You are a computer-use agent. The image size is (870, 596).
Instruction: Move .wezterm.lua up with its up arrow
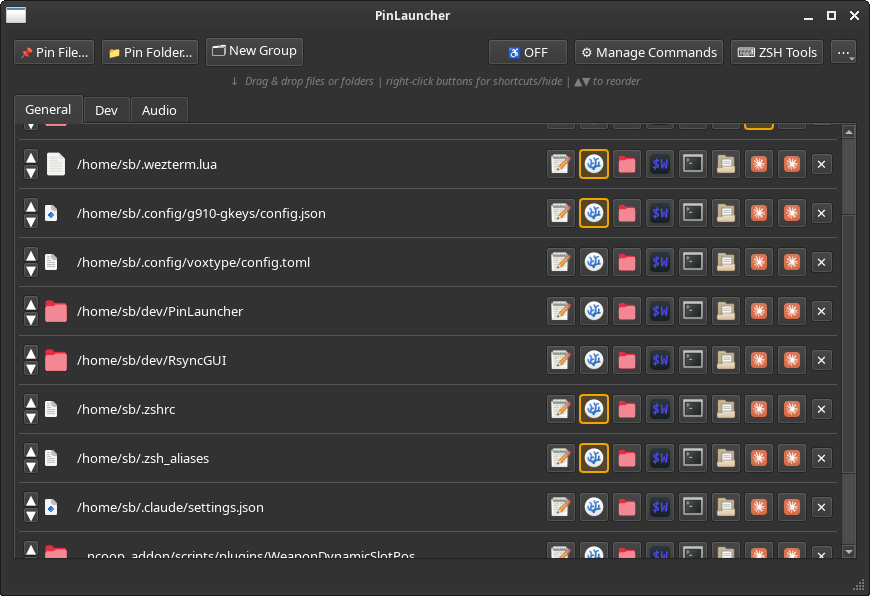tap(31, 158)
